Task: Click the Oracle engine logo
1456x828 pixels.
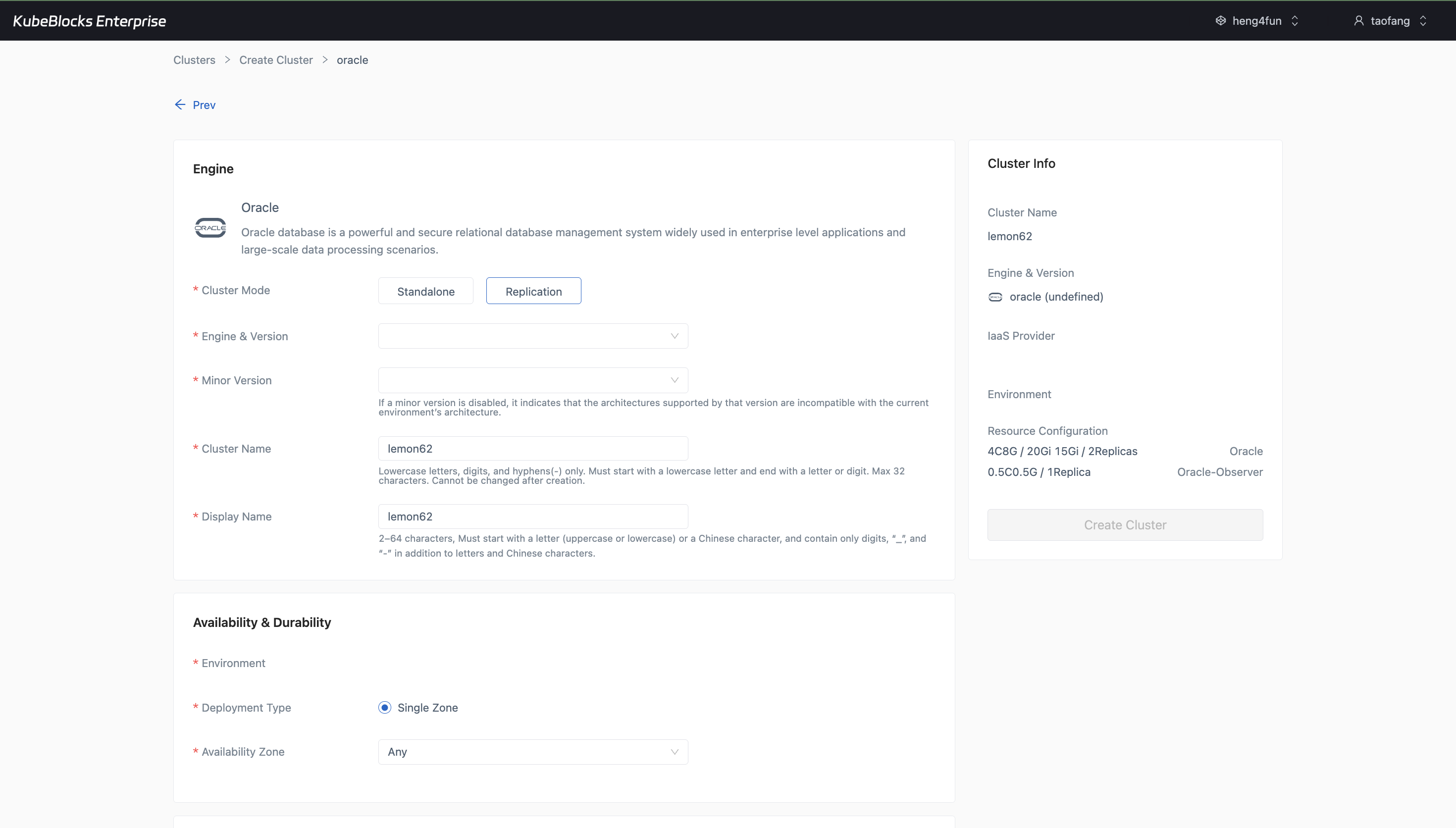Action: click(210, 227)
